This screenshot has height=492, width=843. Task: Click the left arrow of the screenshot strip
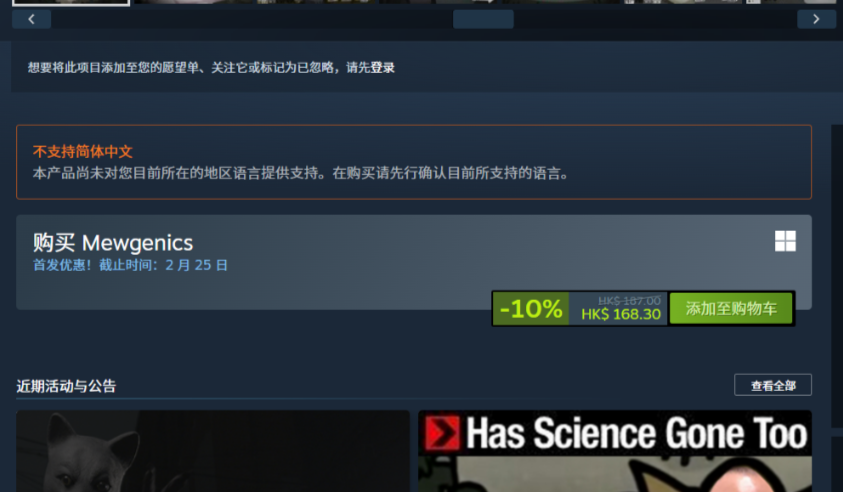tap(31, 19)
